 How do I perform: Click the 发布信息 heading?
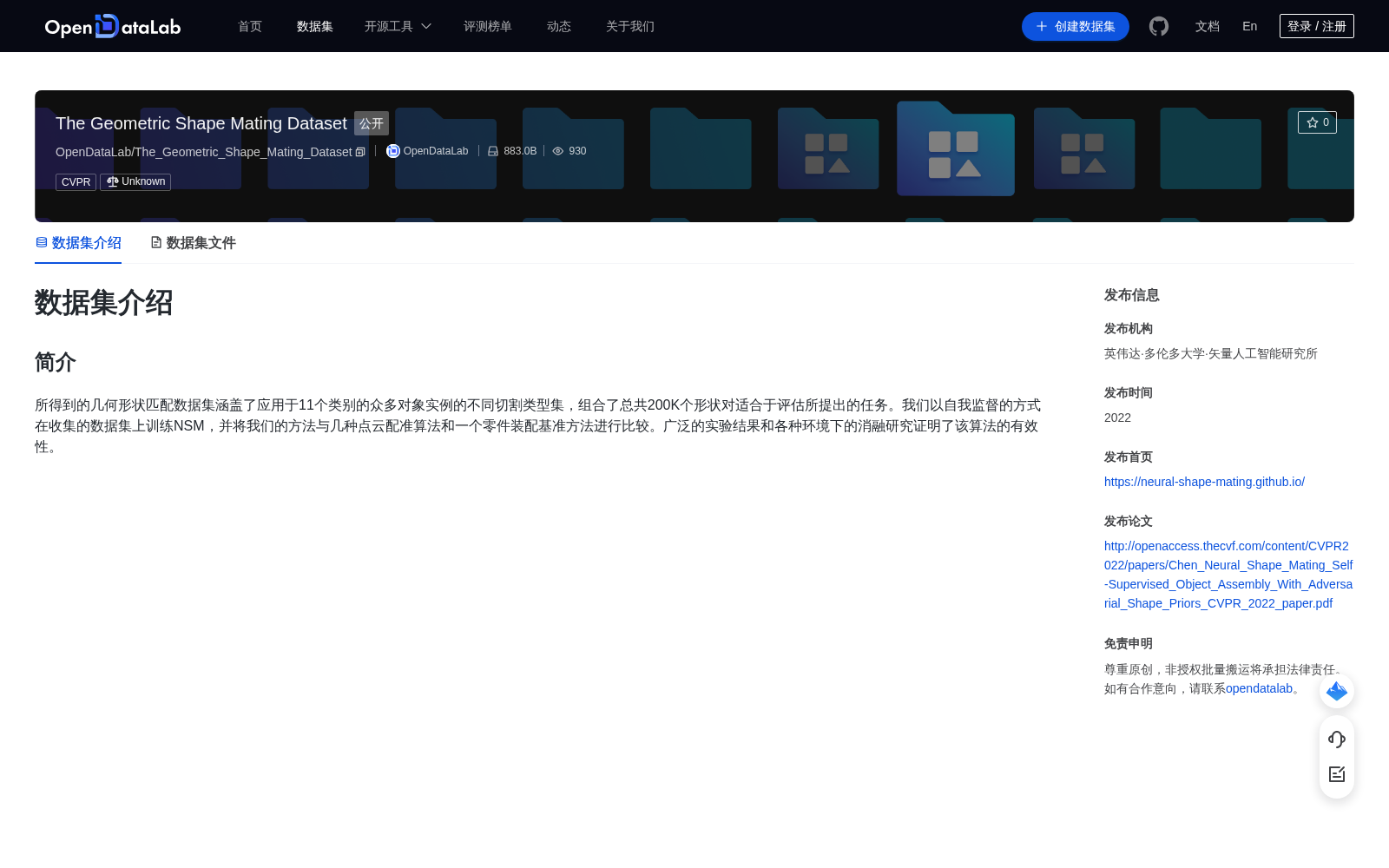click(x=1132, y=295)
